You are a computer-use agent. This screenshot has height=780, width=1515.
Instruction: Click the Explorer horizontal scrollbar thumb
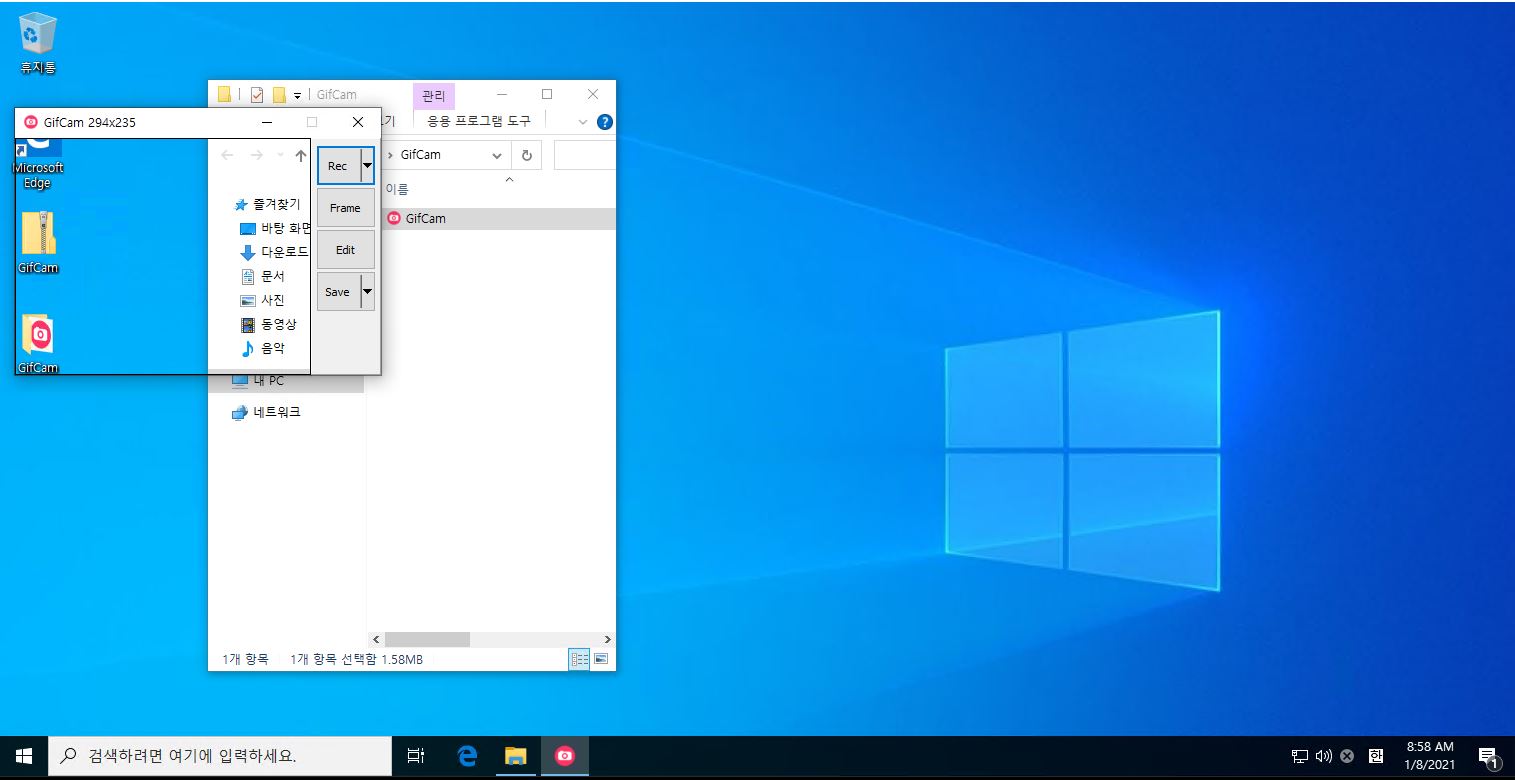tap(427, 639)
